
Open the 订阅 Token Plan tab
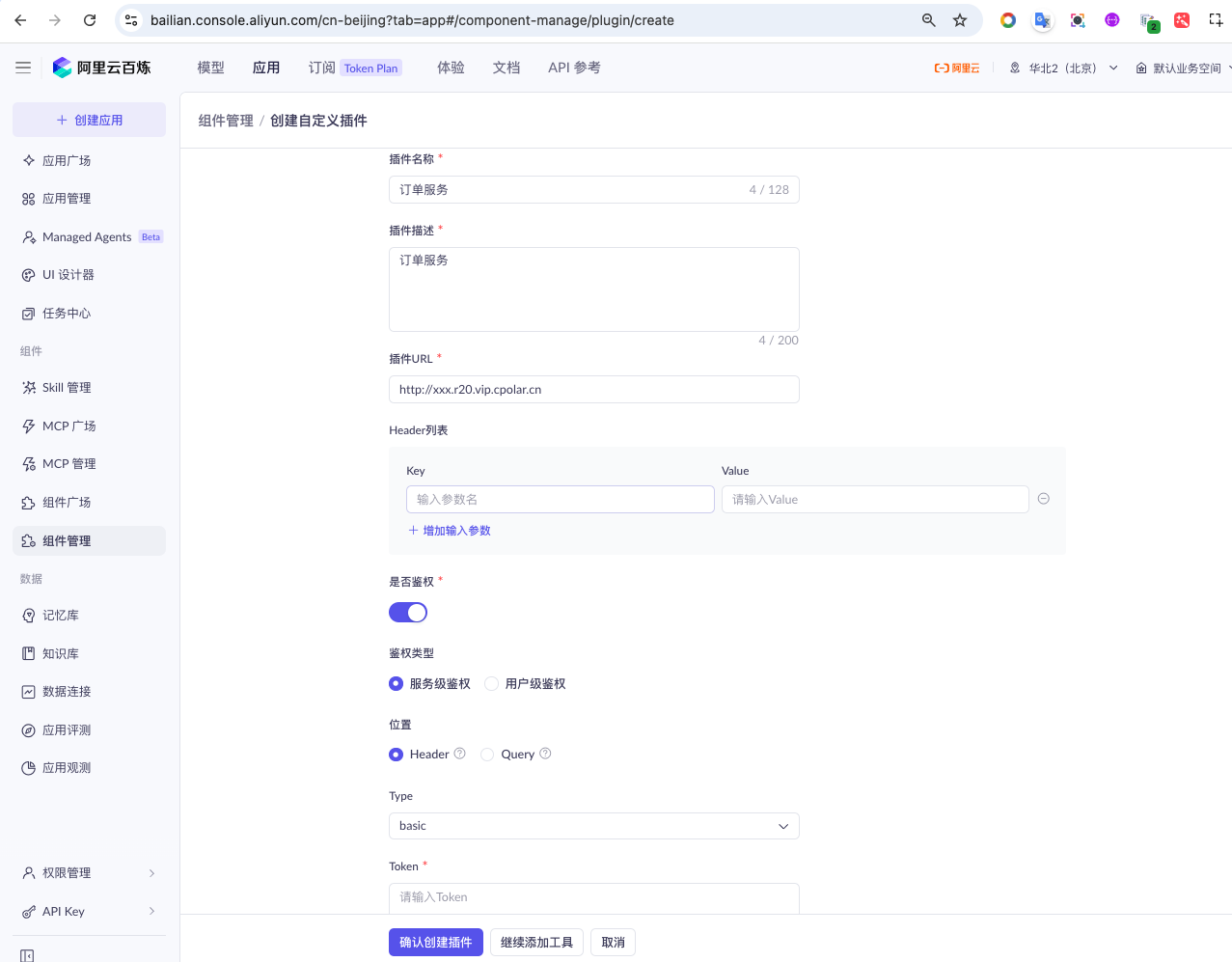pyautogui.click(x=355, y=68)
